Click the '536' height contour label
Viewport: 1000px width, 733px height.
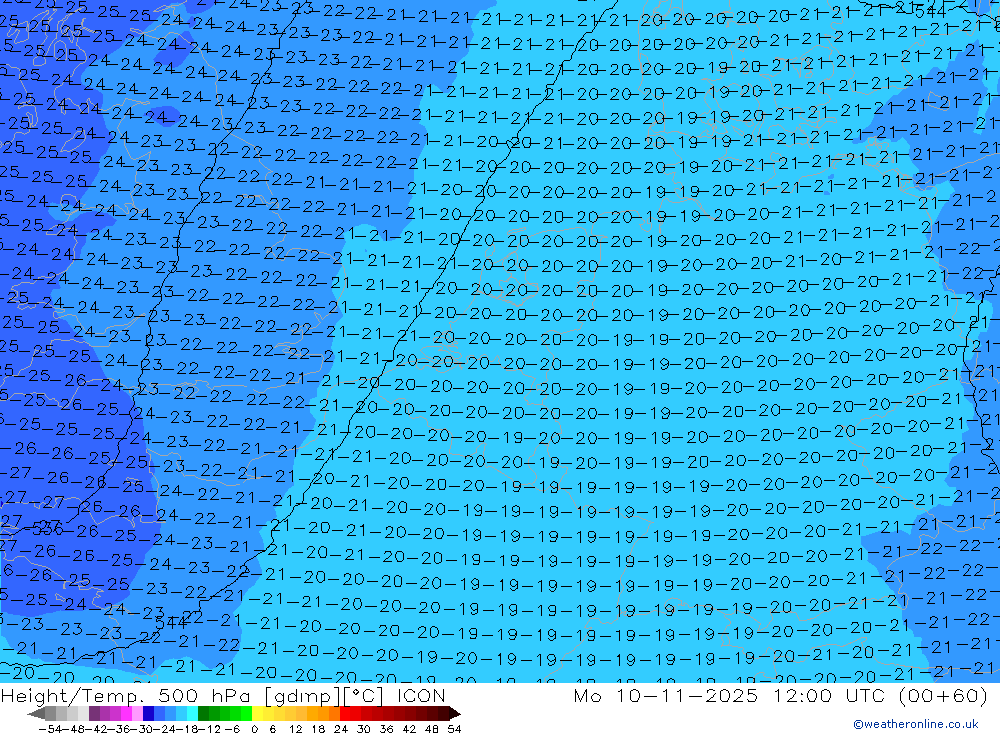[x=48, y=528]
